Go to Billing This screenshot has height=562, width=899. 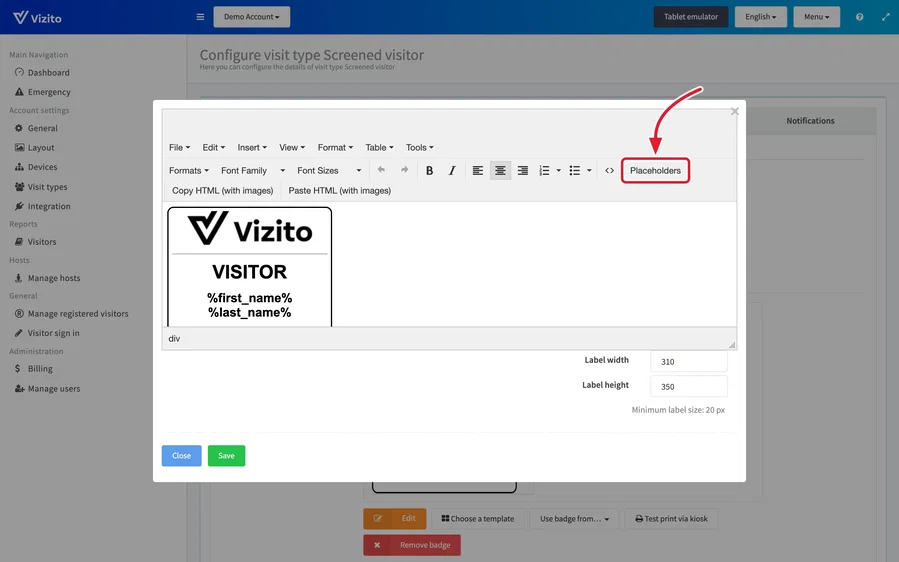pyautogui.click(x=40, y=369)
